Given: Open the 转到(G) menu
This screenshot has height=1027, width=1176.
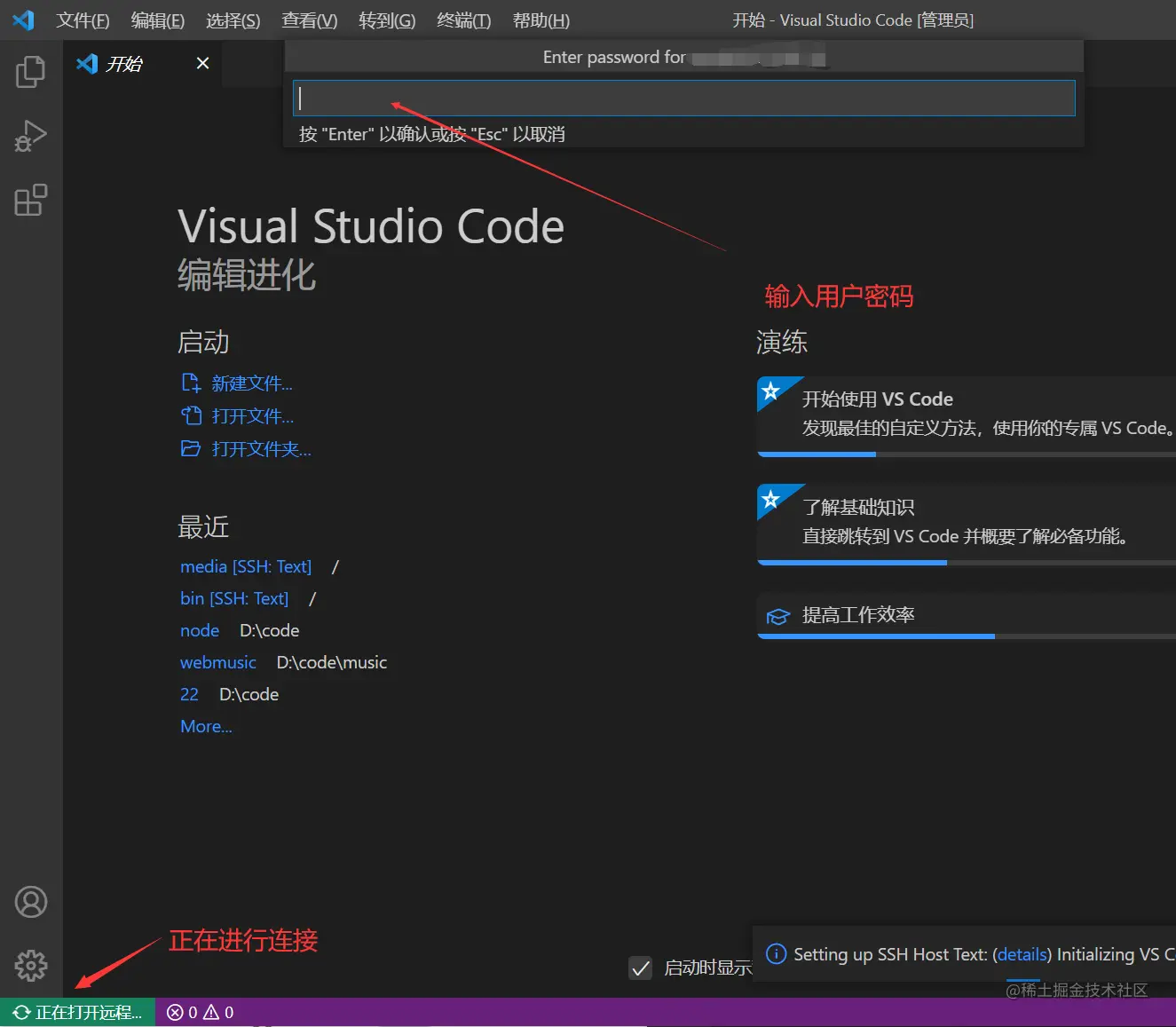Looking at the screenshot, I should point(387,20).
